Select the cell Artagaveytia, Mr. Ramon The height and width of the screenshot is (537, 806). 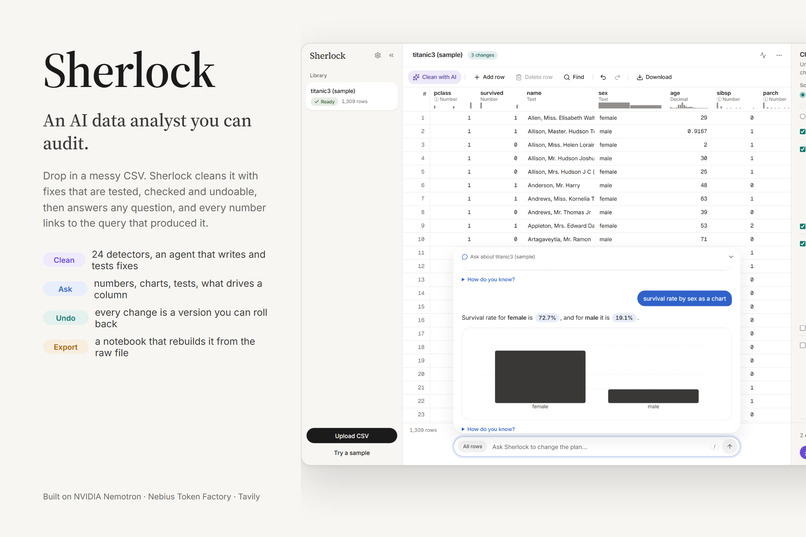[560, 239]
